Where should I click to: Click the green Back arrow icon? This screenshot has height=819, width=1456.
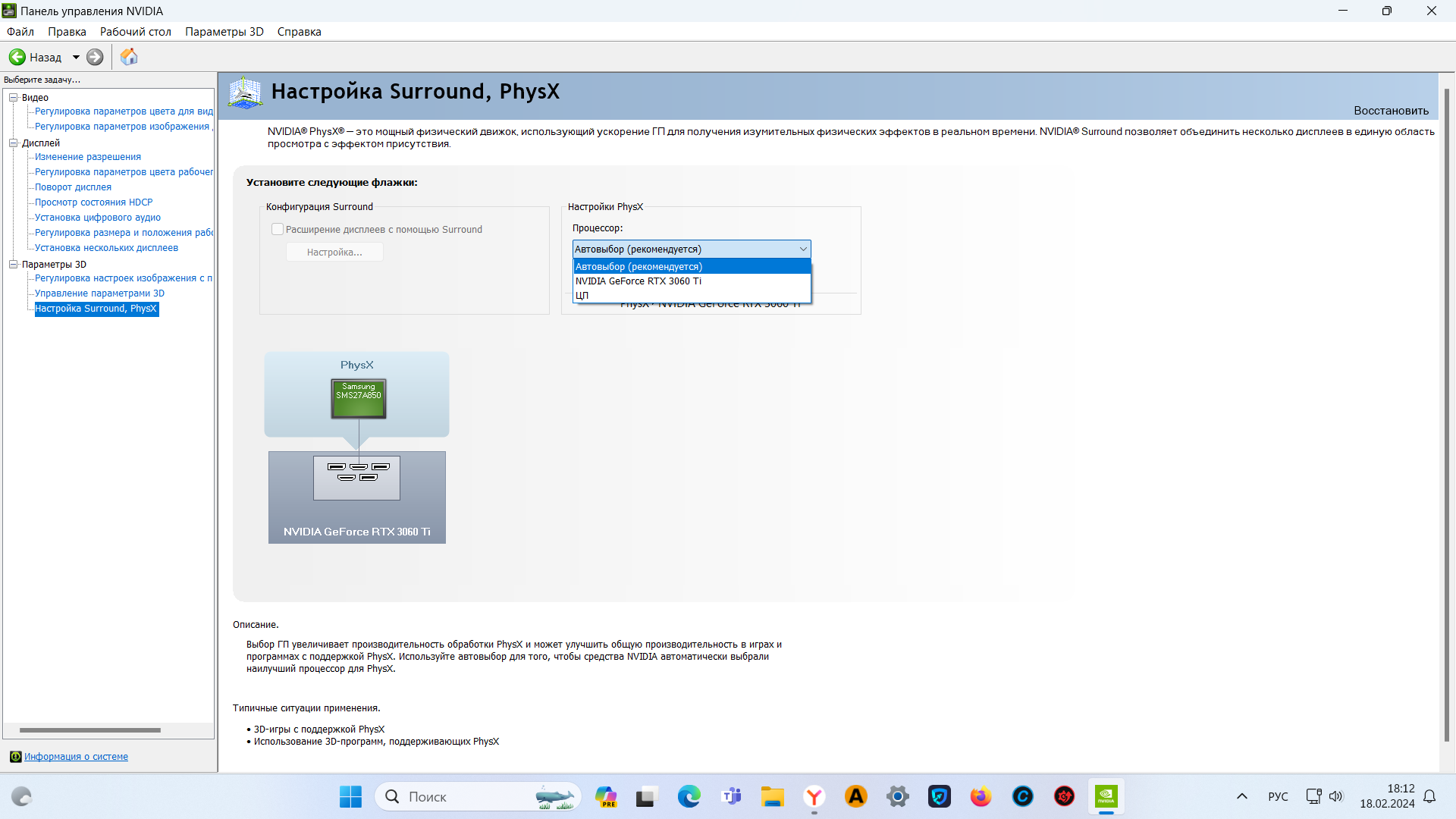[x=17, y=57]
